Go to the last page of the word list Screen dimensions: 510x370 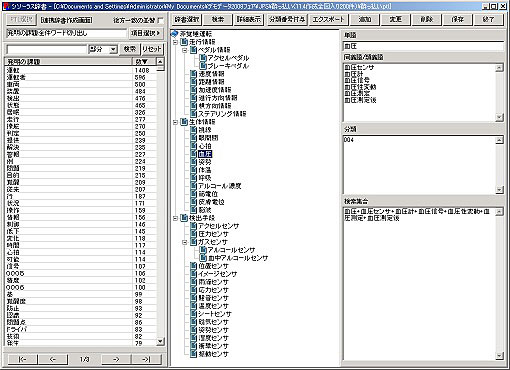pos(146,359)
